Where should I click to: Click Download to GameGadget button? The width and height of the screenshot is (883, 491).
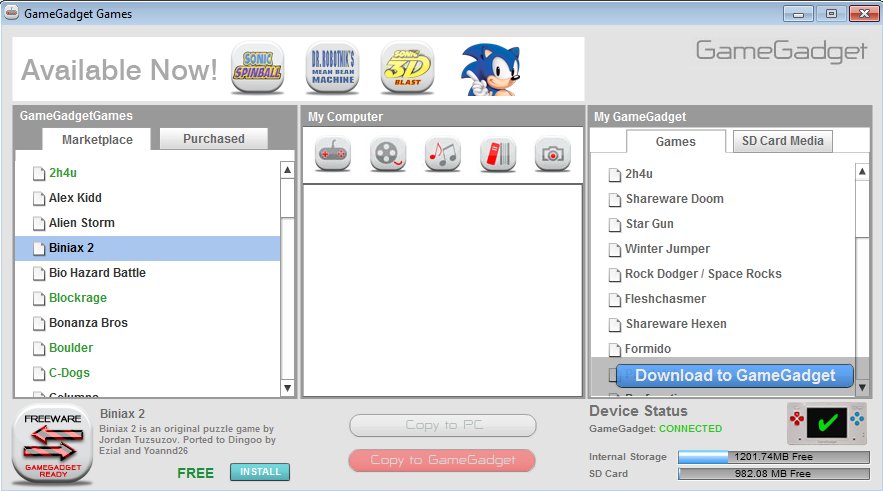coord(734,376)
